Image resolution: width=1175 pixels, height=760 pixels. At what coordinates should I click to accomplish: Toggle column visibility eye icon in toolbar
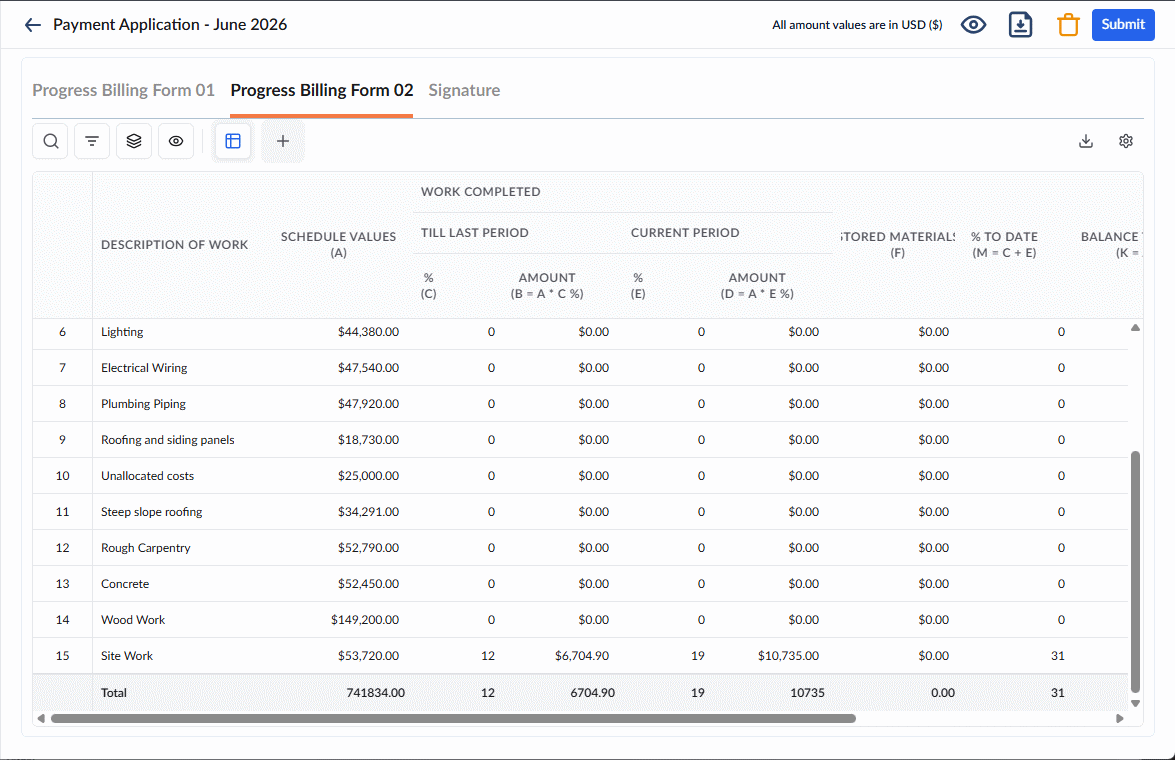[x=176, y=141]
